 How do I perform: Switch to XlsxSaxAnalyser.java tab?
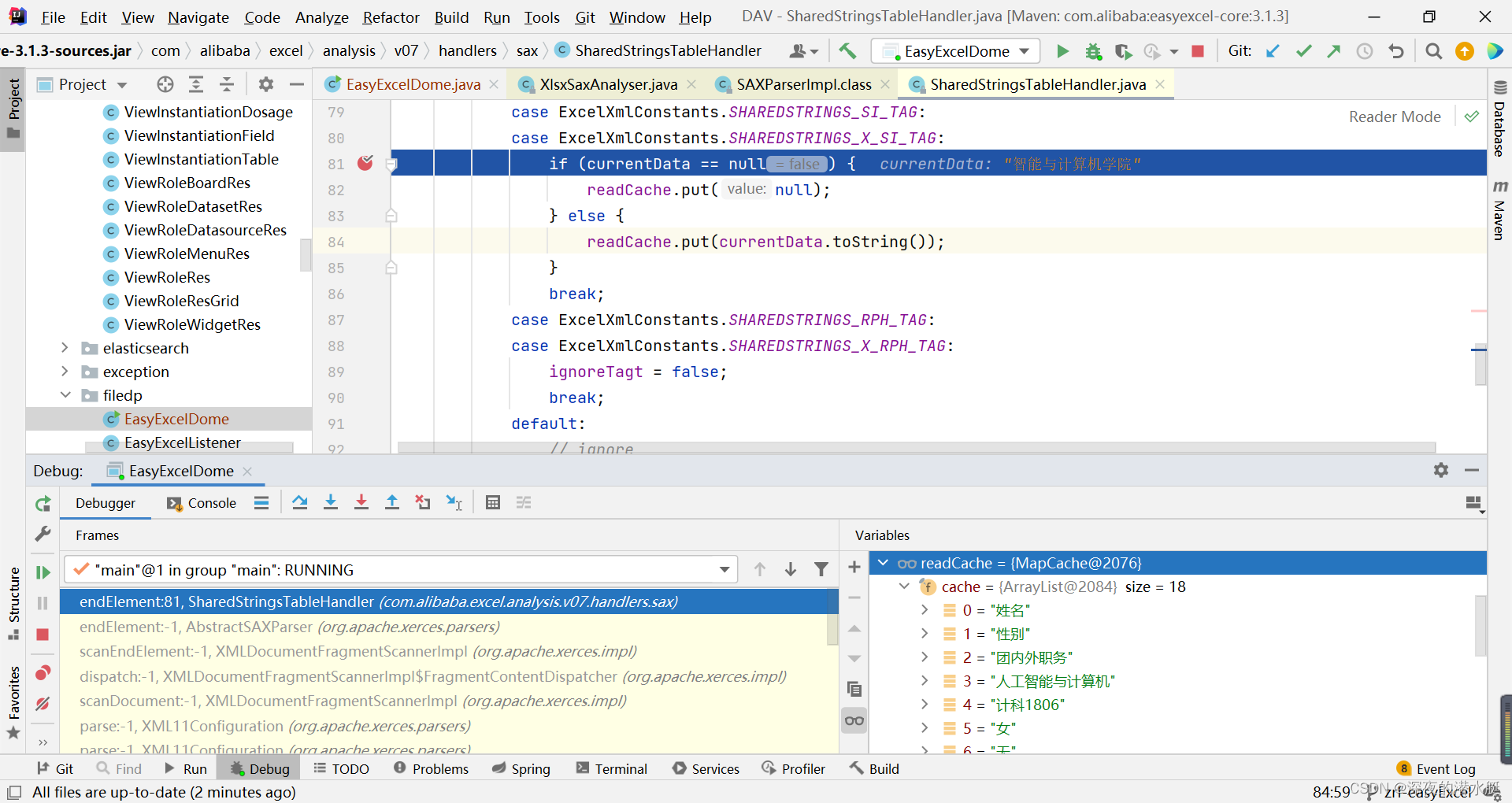(607, 84)
